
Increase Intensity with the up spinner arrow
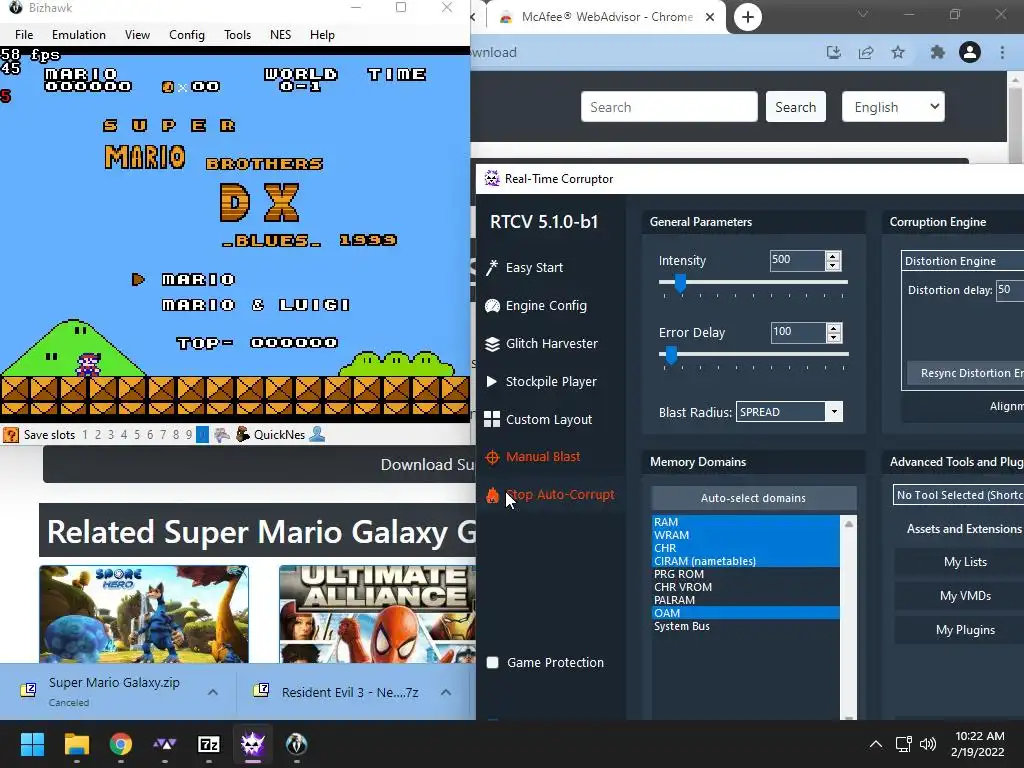coord(833,256)
